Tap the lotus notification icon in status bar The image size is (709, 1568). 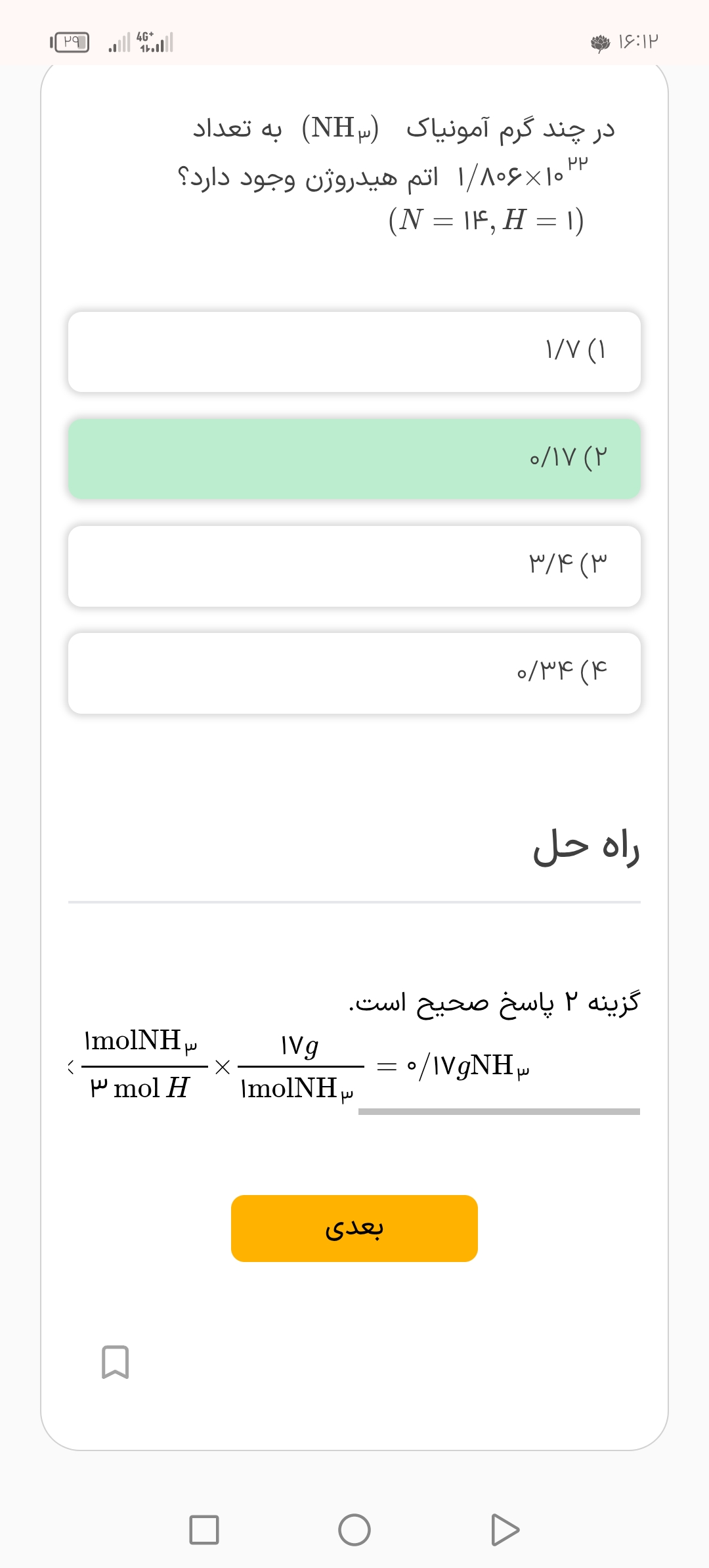(x=600, y=43)
